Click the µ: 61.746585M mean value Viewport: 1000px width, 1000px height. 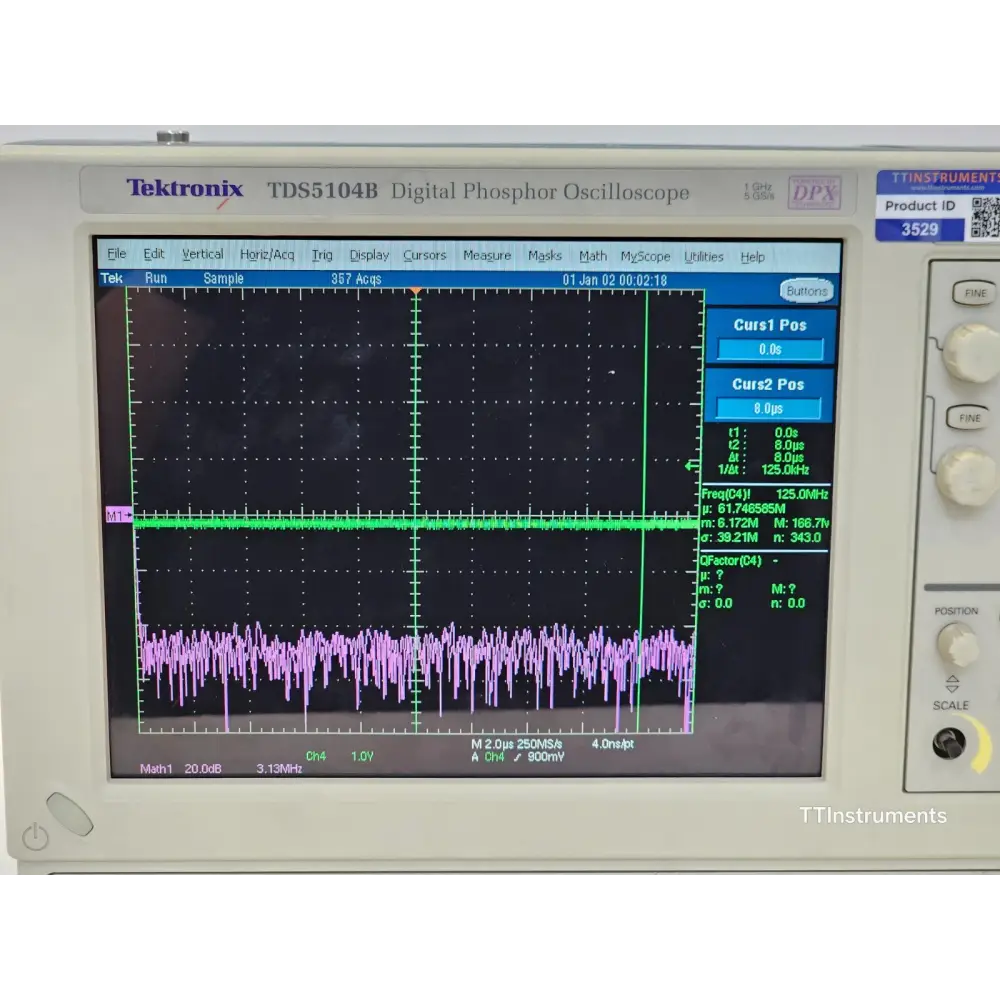point(744,509)
